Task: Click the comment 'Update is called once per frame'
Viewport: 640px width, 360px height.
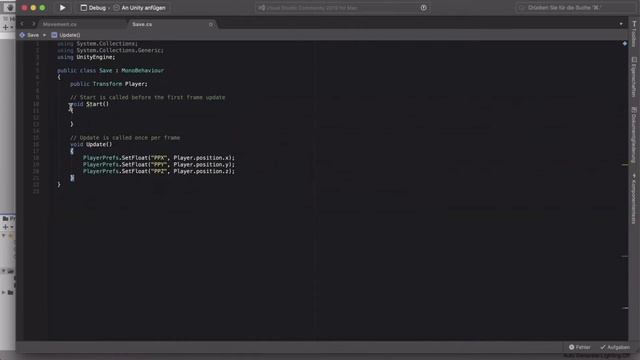Action: click(125, 138)
